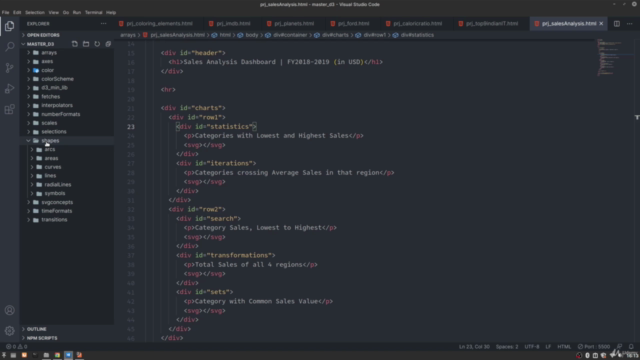Collapse the MASTER_D3 section
The image size is (640, 360).
(x=40, y=44)
